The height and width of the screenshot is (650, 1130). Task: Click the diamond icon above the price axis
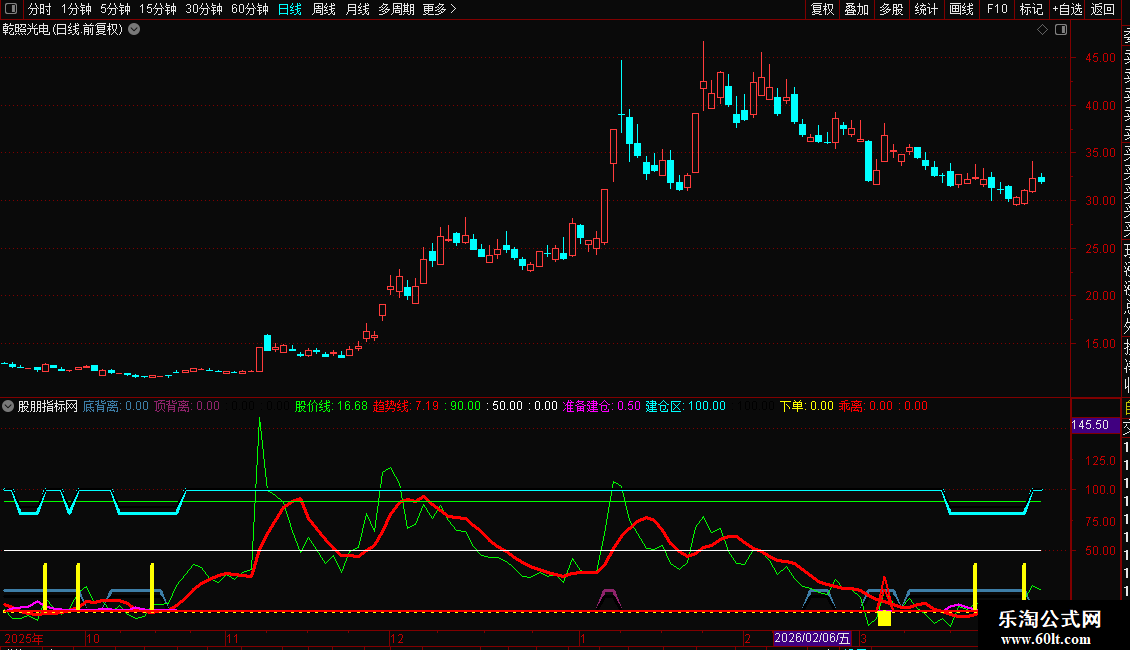[1042, 30]
